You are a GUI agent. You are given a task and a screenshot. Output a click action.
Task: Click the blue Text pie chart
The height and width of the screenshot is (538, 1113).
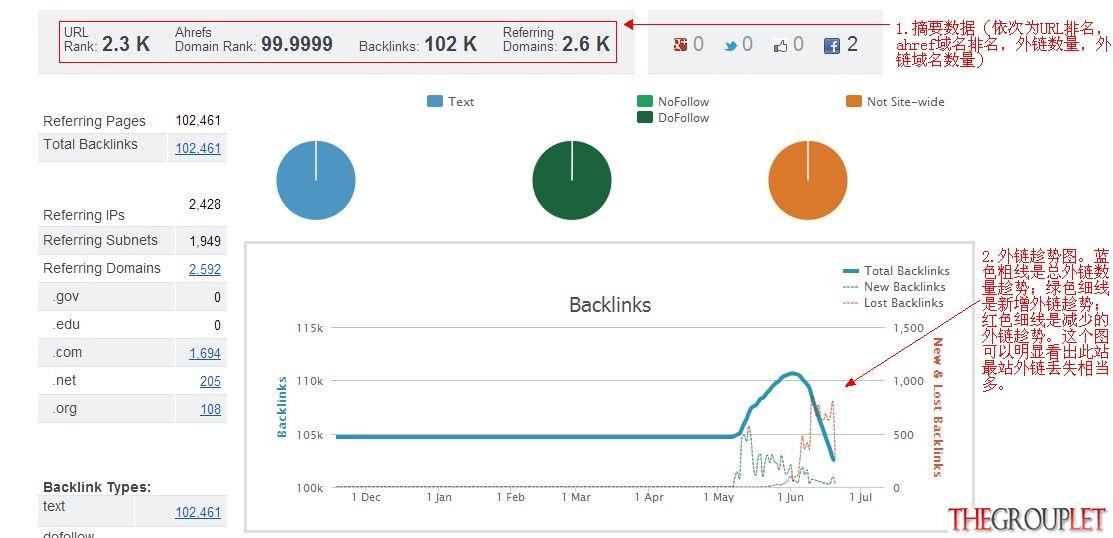316,180
